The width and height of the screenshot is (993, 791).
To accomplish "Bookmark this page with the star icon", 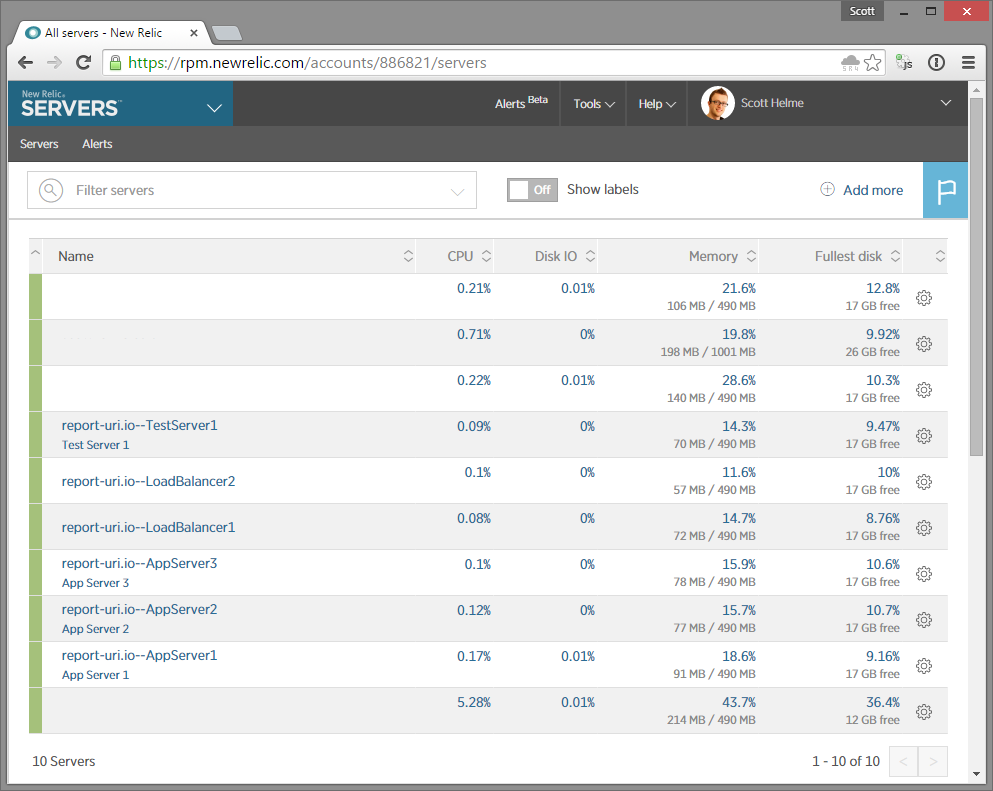I will pos(872,63).
